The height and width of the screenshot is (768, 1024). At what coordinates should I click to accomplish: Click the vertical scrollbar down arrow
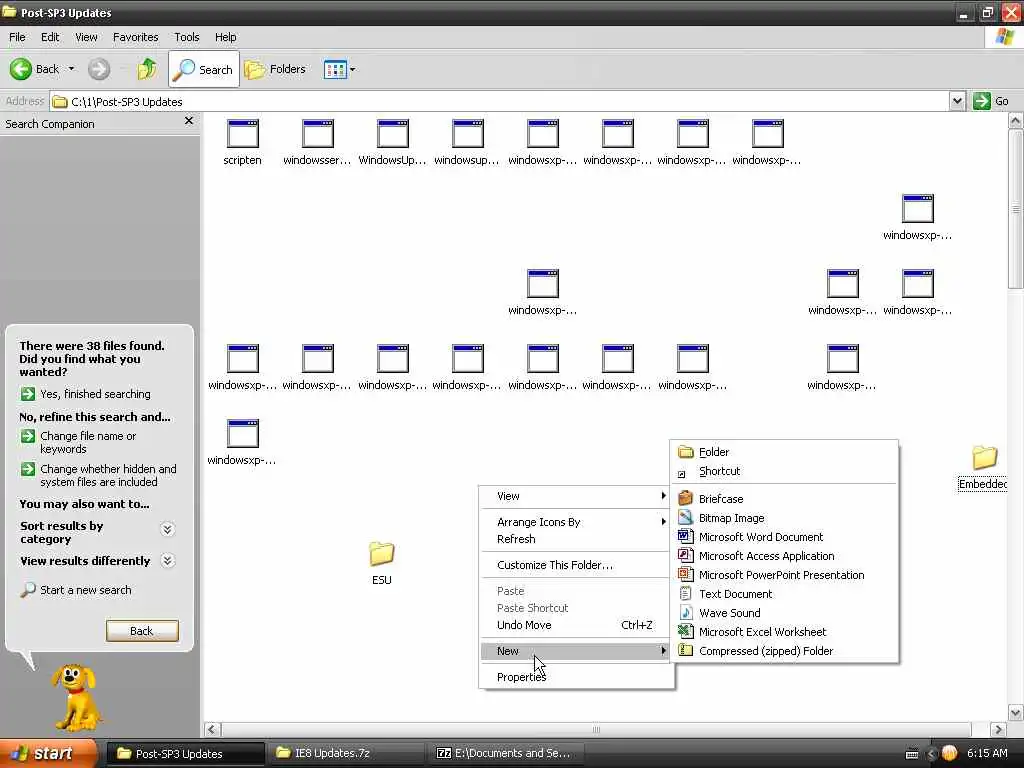coord(1016,712)
